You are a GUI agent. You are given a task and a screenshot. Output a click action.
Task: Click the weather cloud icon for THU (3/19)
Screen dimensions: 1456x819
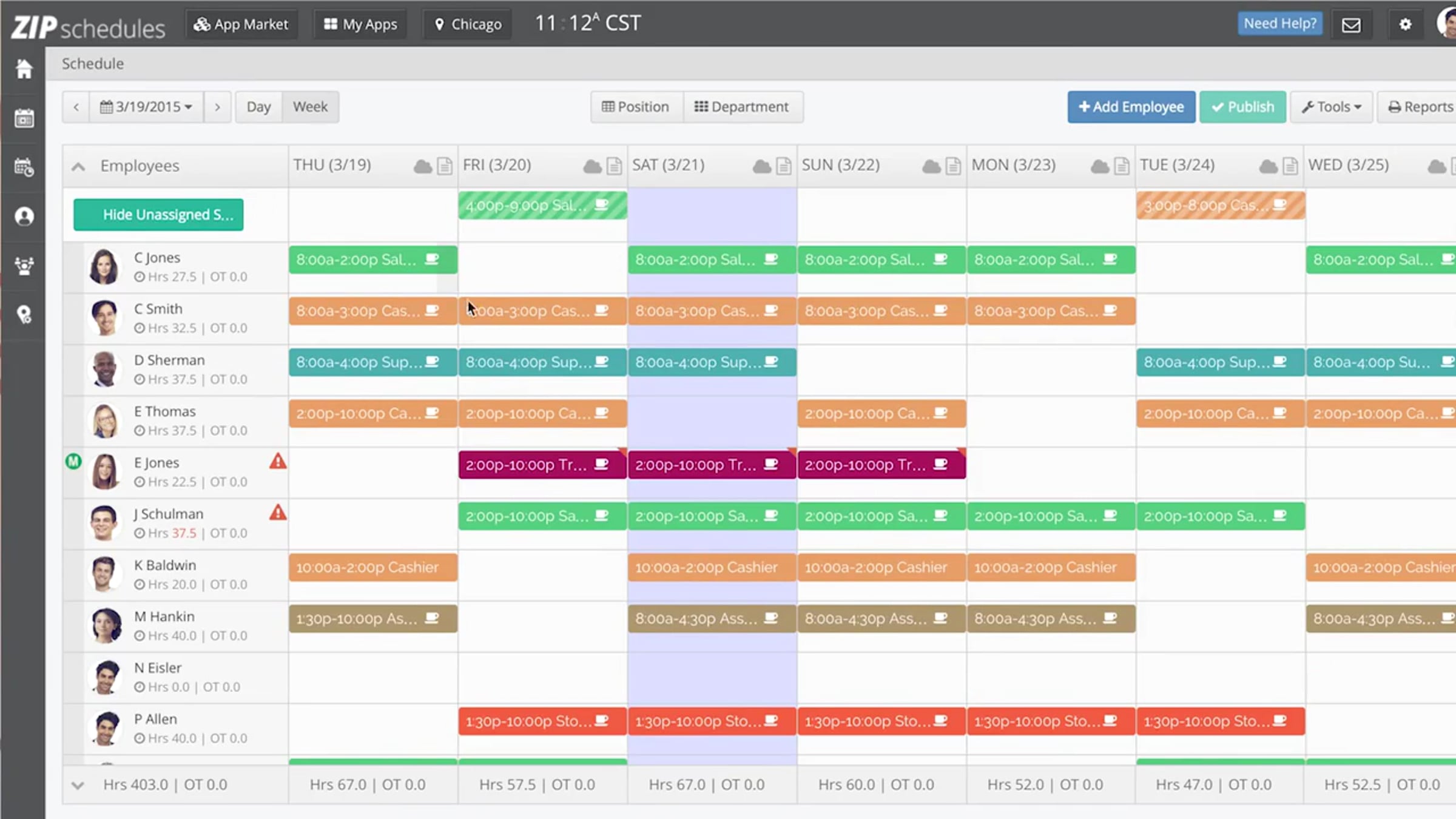422,166
